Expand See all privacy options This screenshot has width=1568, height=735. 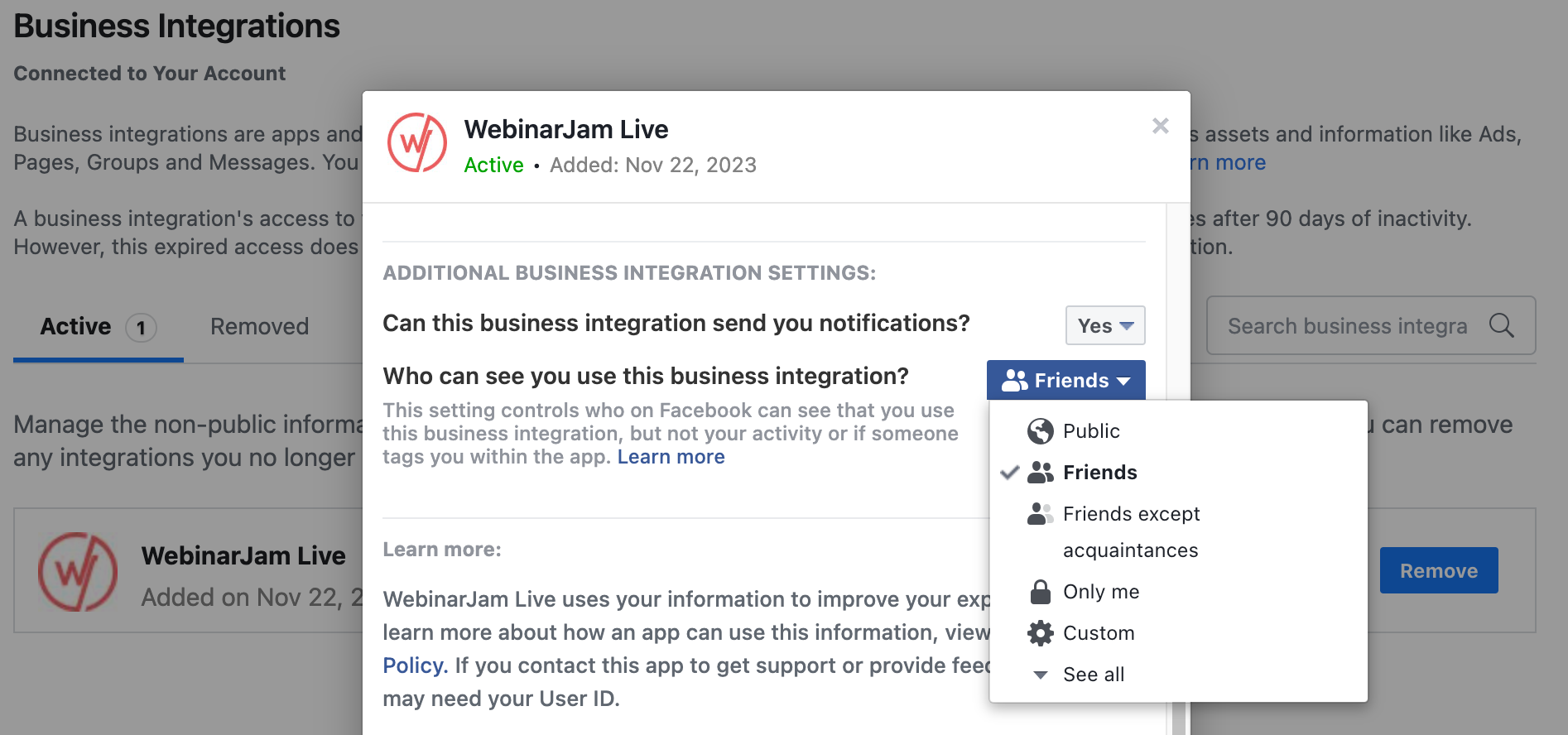point(1093,674)
